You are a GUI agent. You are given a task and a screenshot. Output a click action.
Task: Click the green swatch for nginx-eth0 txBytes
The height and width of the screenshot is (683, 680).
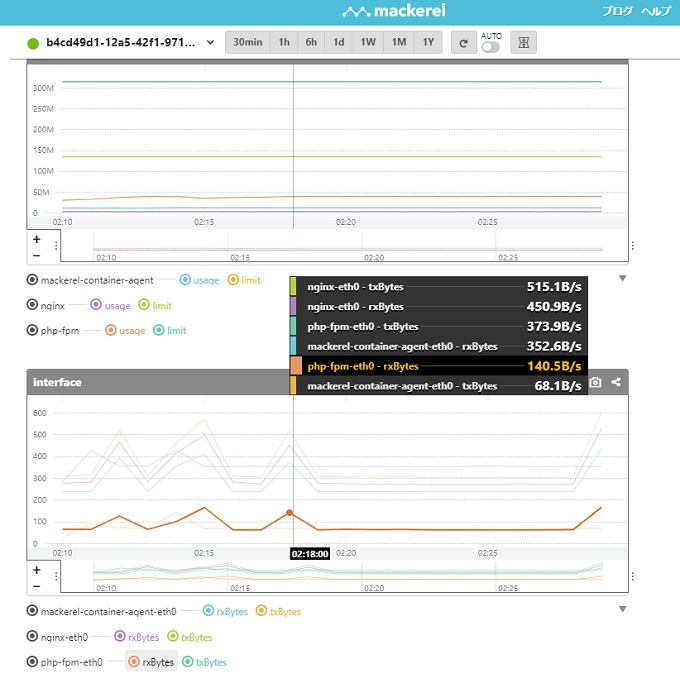click(293, 287)
